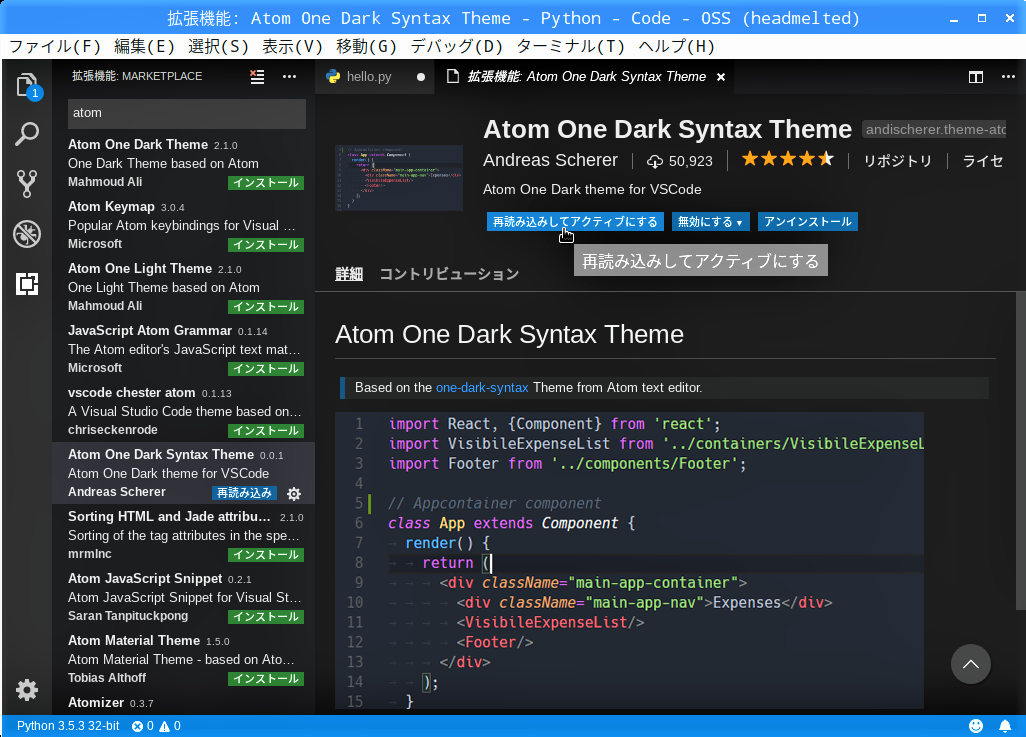Open the partially shown ライセ license link
This screenshot has height=737, width=1026.
[982, 161]
